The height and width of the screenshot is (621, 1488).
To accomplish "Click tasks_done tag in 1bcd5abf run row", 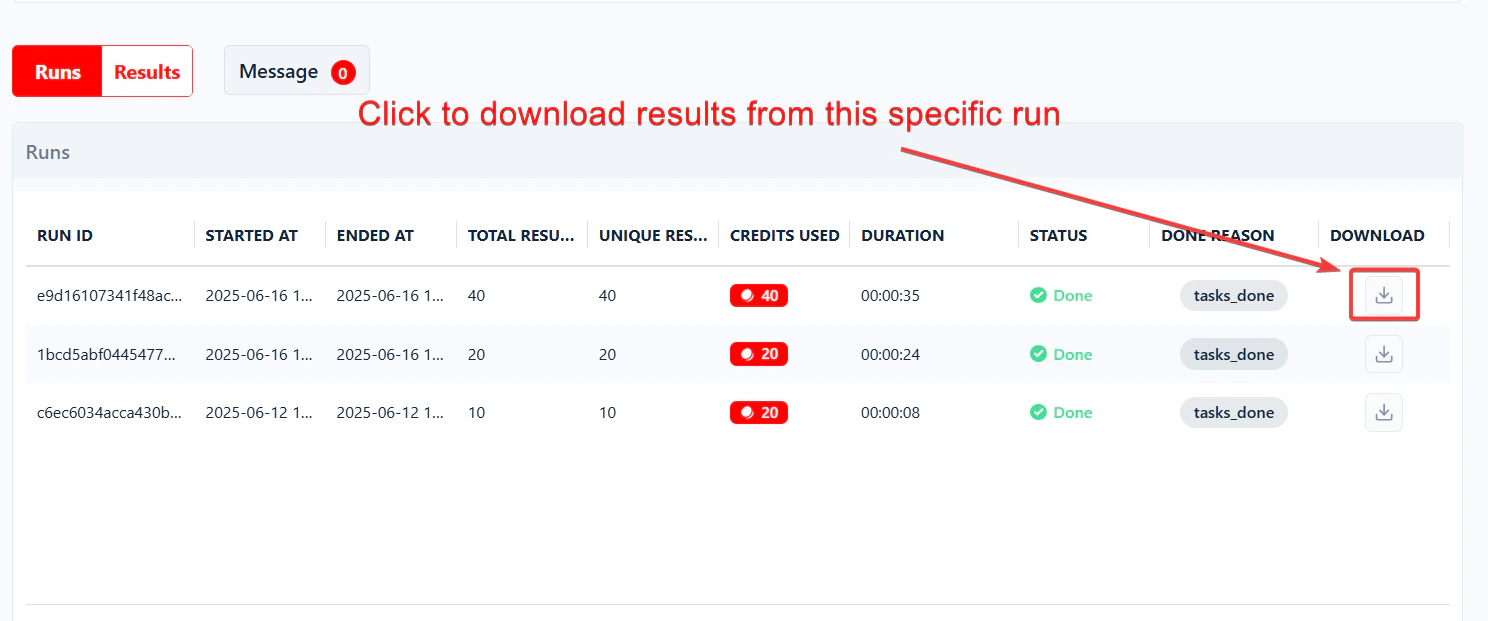I will click(1234, 354).
